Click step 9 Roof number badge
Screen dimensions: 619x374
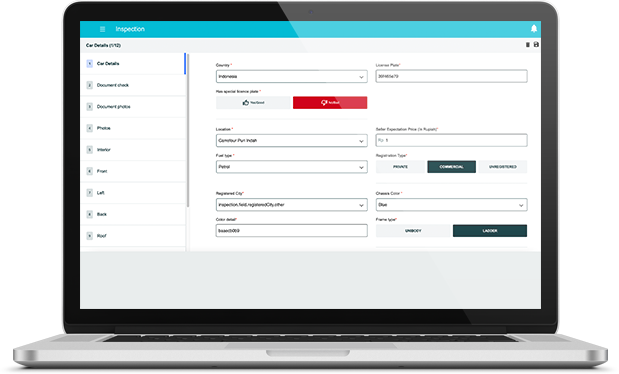pos(90,236)
